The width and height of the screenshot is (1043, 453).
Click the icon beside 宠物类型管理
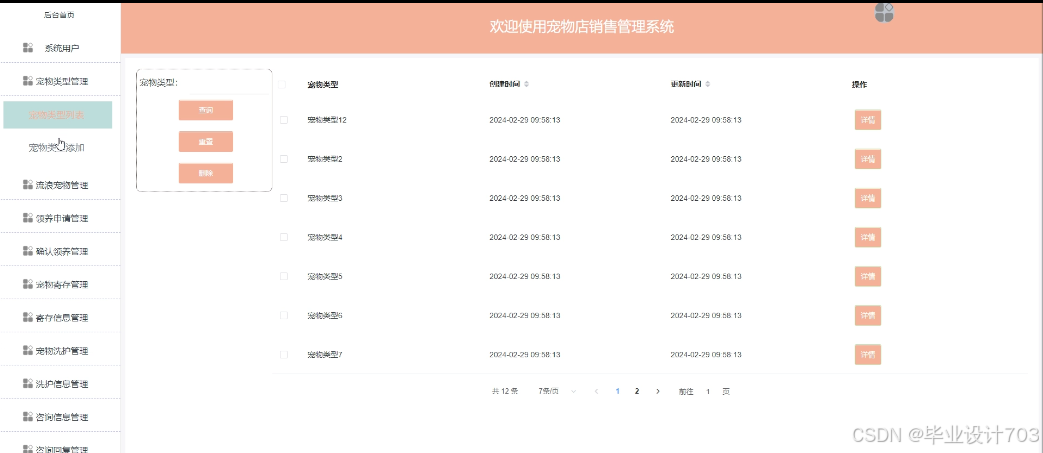pos(28,81)
